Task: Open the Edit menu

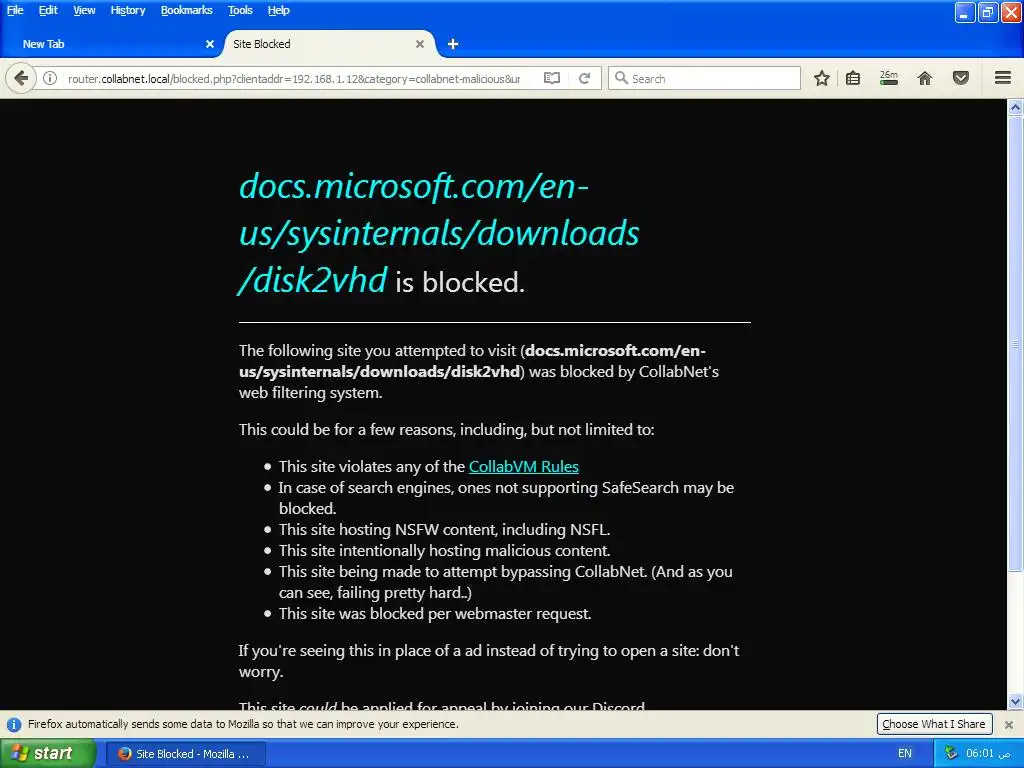Action: point(48,10)
